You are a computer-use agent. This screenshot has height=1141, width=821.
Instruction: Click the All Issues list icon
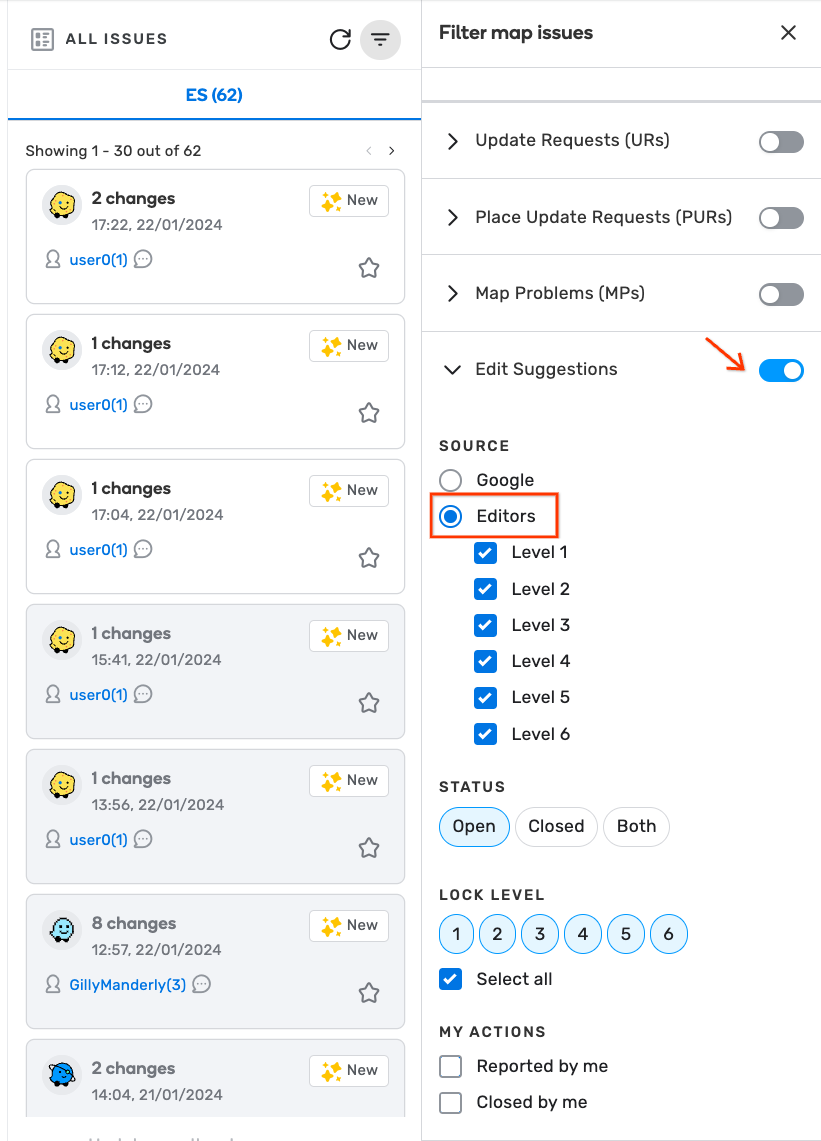42,40
